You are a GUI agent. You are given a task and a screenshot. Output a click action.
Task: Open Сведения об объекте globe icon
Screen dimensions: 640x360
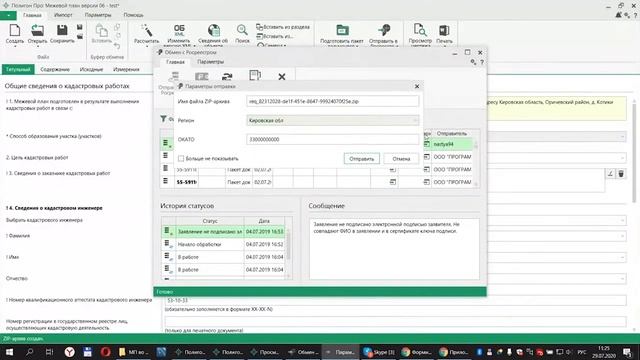pyautogui.click(x=213, y=31)
